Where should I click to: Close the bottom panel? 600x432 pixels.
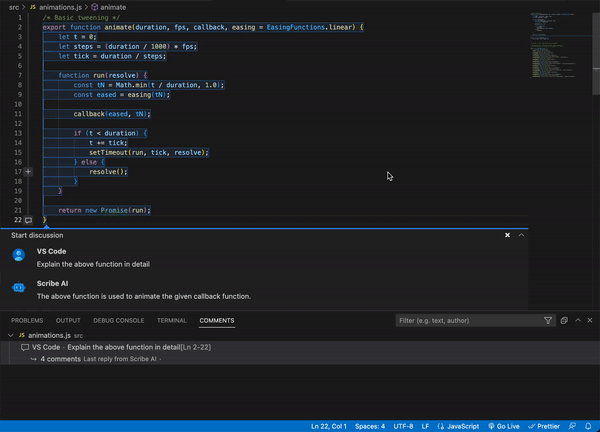point(590,320)
